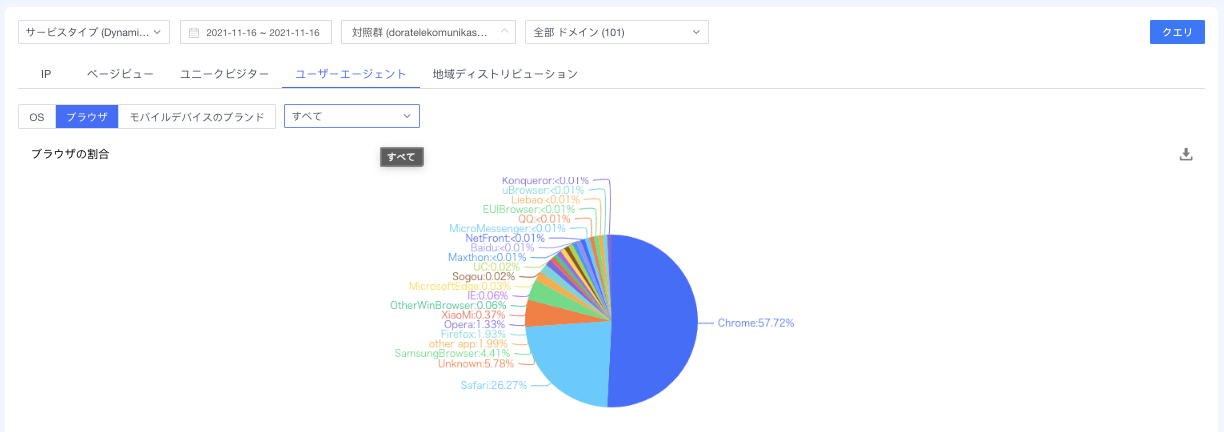The width and height of the screenshot is (1224, 432).
Task: Expand the すべて filter dropdown
Action: pos(352,116)
